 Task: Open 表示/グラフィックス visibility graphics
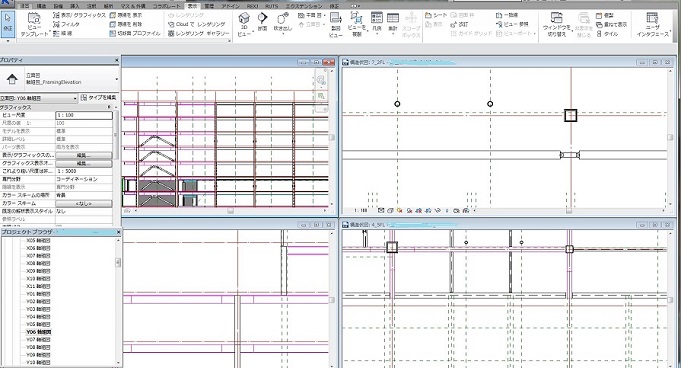point(80,15)
